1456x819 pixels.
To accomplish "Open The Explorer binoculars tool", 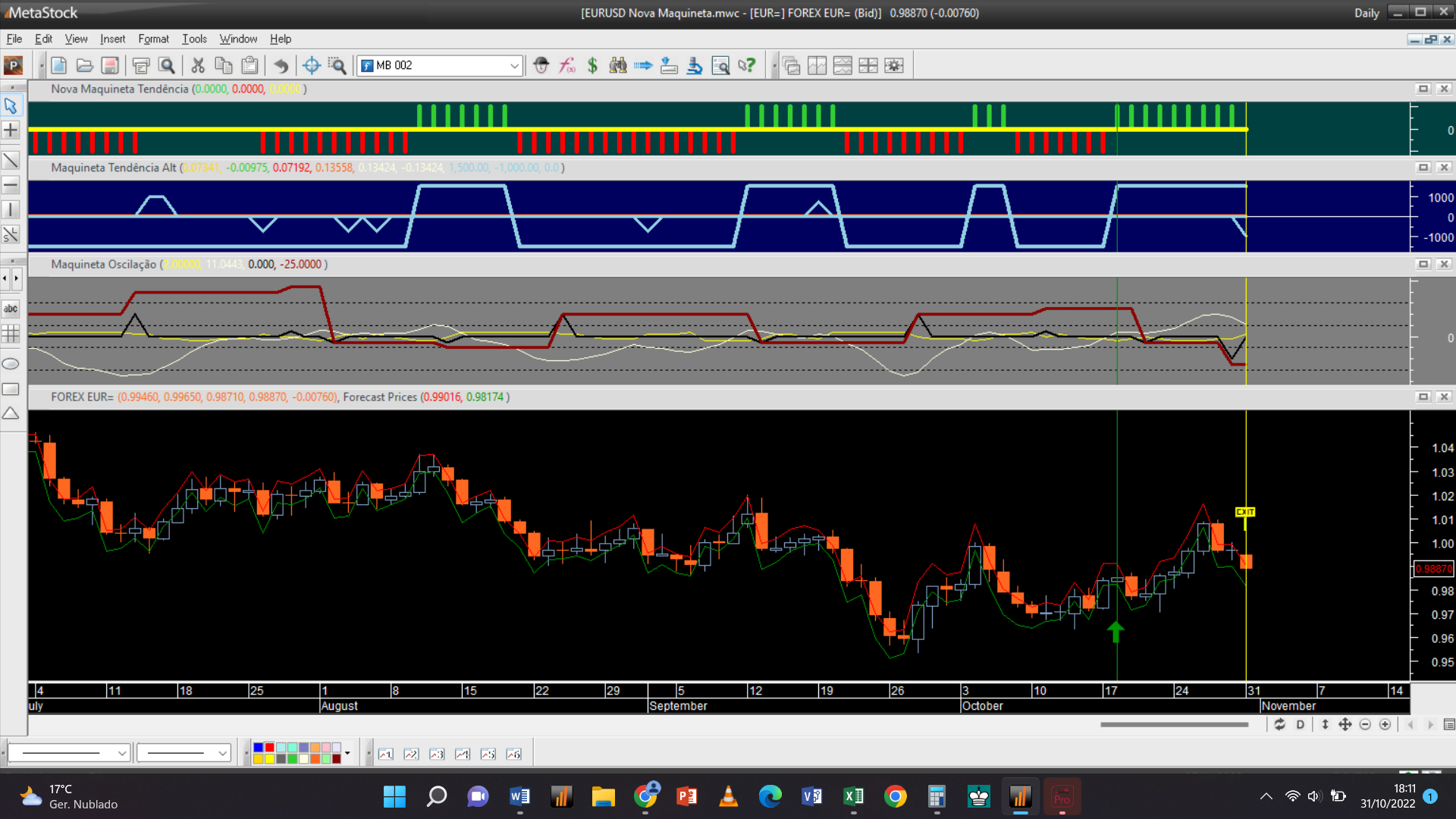I will (x=618, y=66).
